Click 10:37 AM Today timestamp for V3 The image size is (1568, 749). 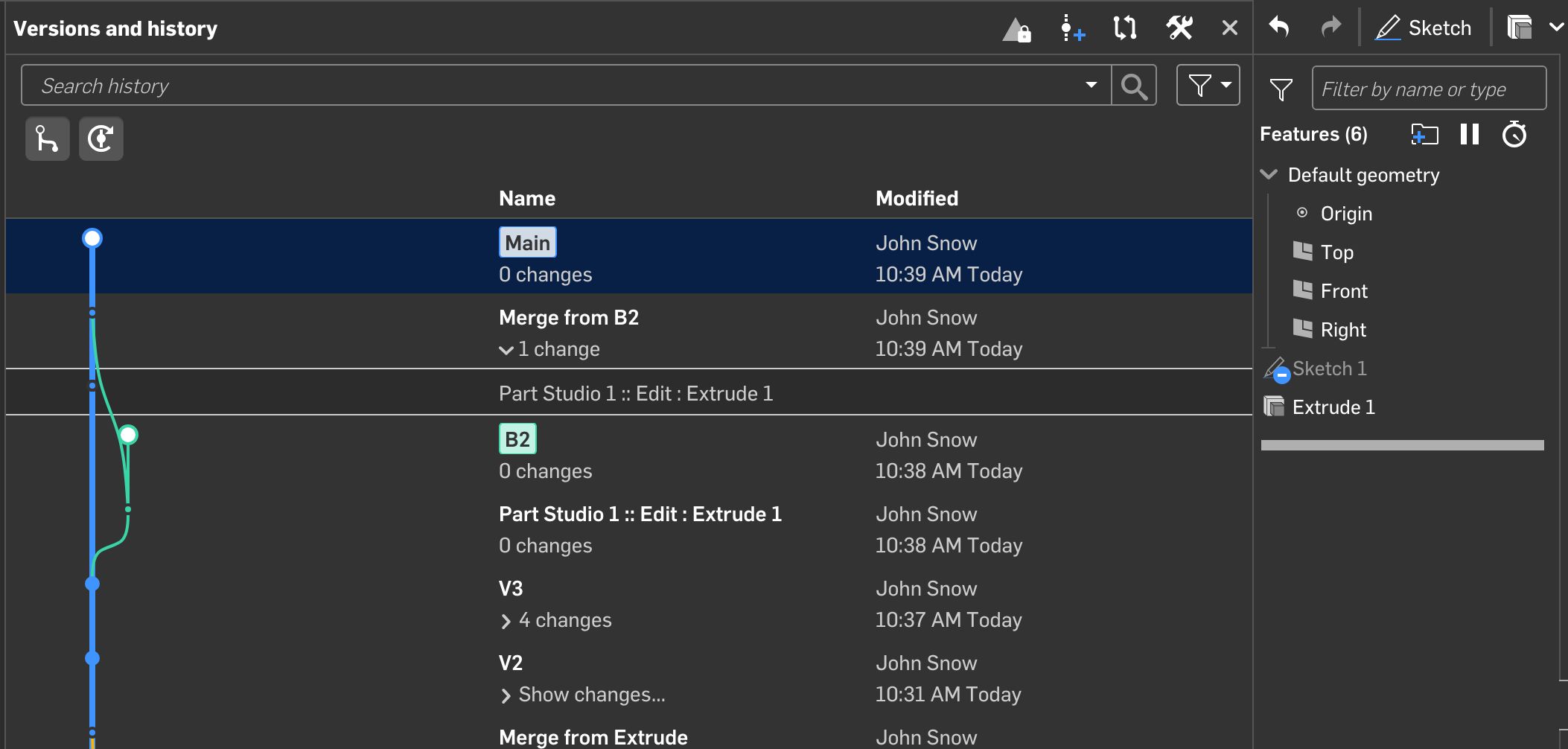949,620
